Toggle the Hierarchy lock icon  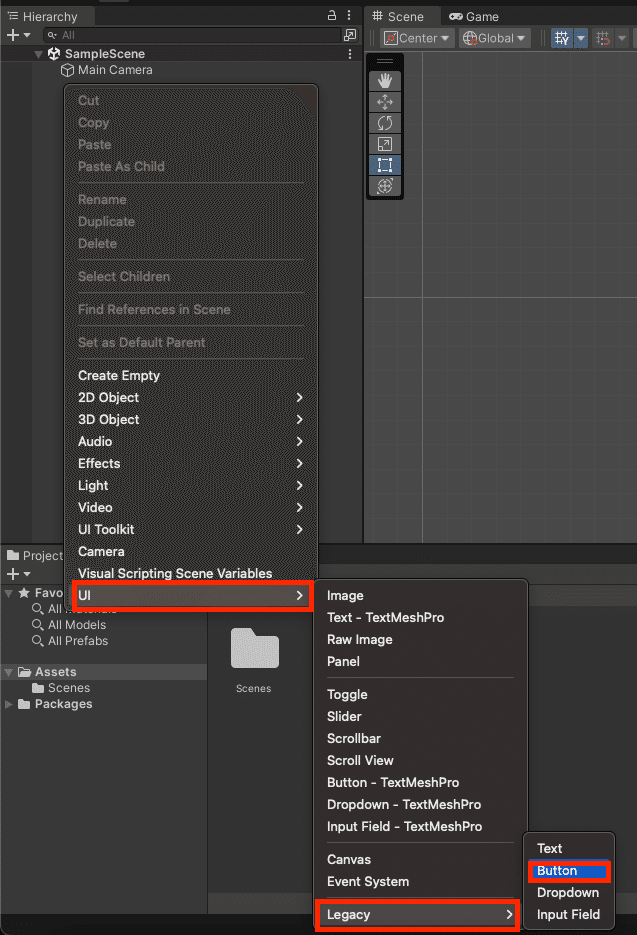(331, 15)
